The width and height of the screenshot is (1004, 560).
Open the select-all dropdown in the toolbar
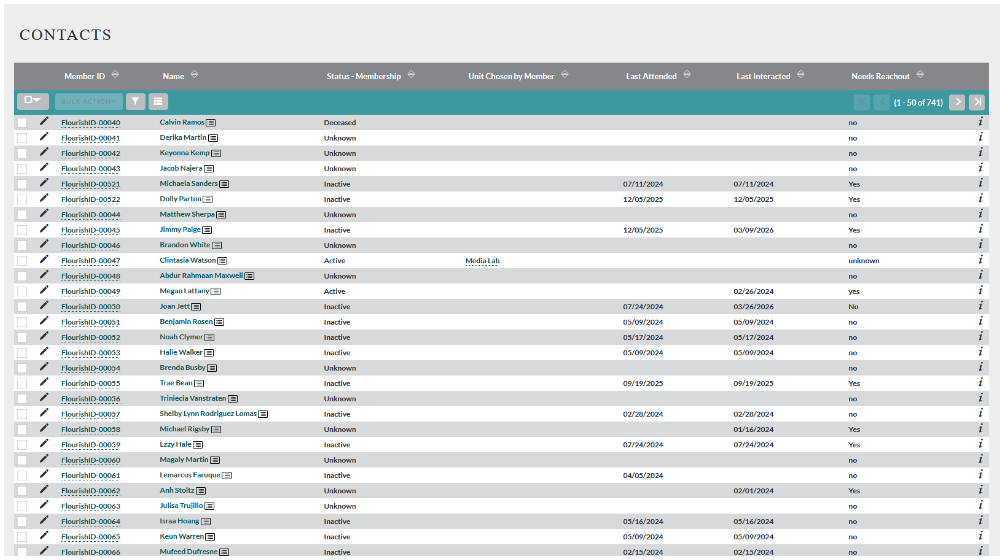(x=33, y=101)
